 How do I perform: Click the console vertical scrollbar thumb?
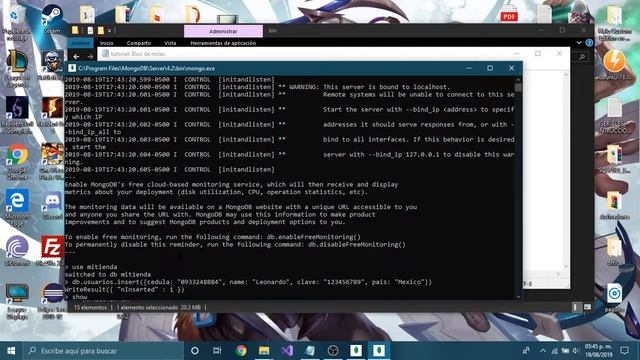click(518, 87)
